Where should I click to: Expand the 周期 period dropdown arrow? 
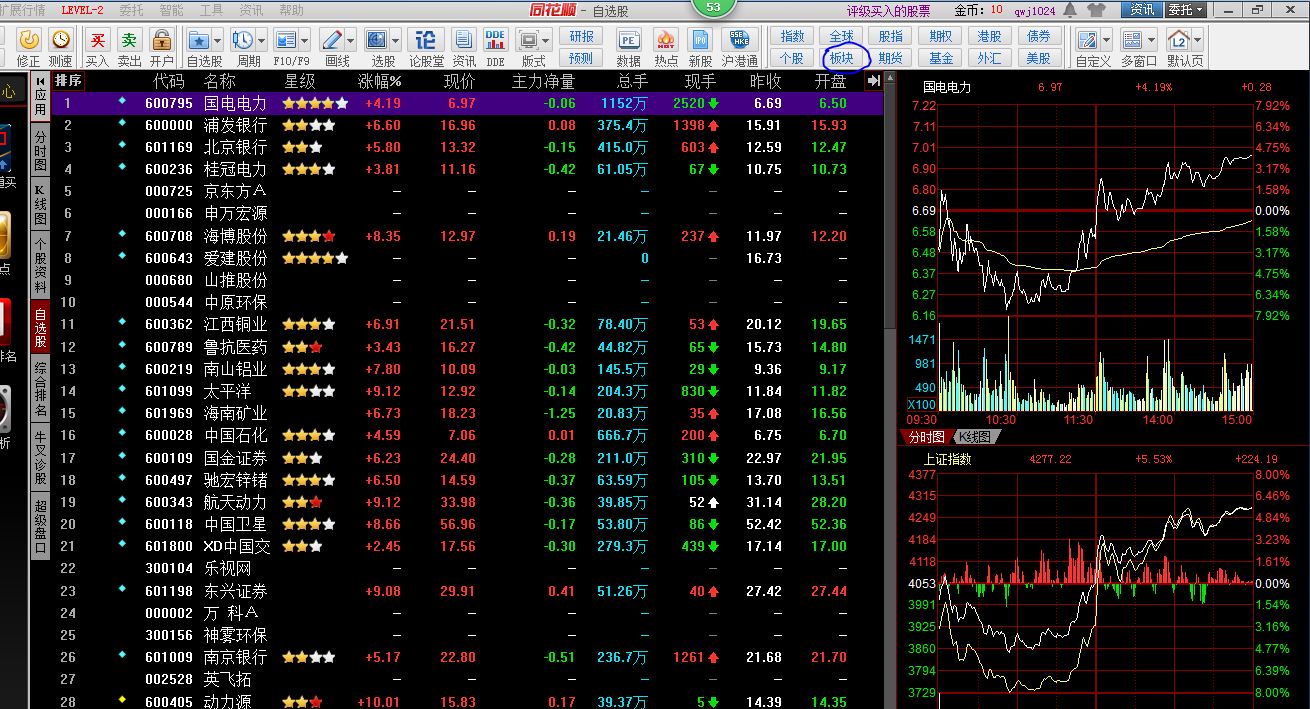click(x=261, y=40)
